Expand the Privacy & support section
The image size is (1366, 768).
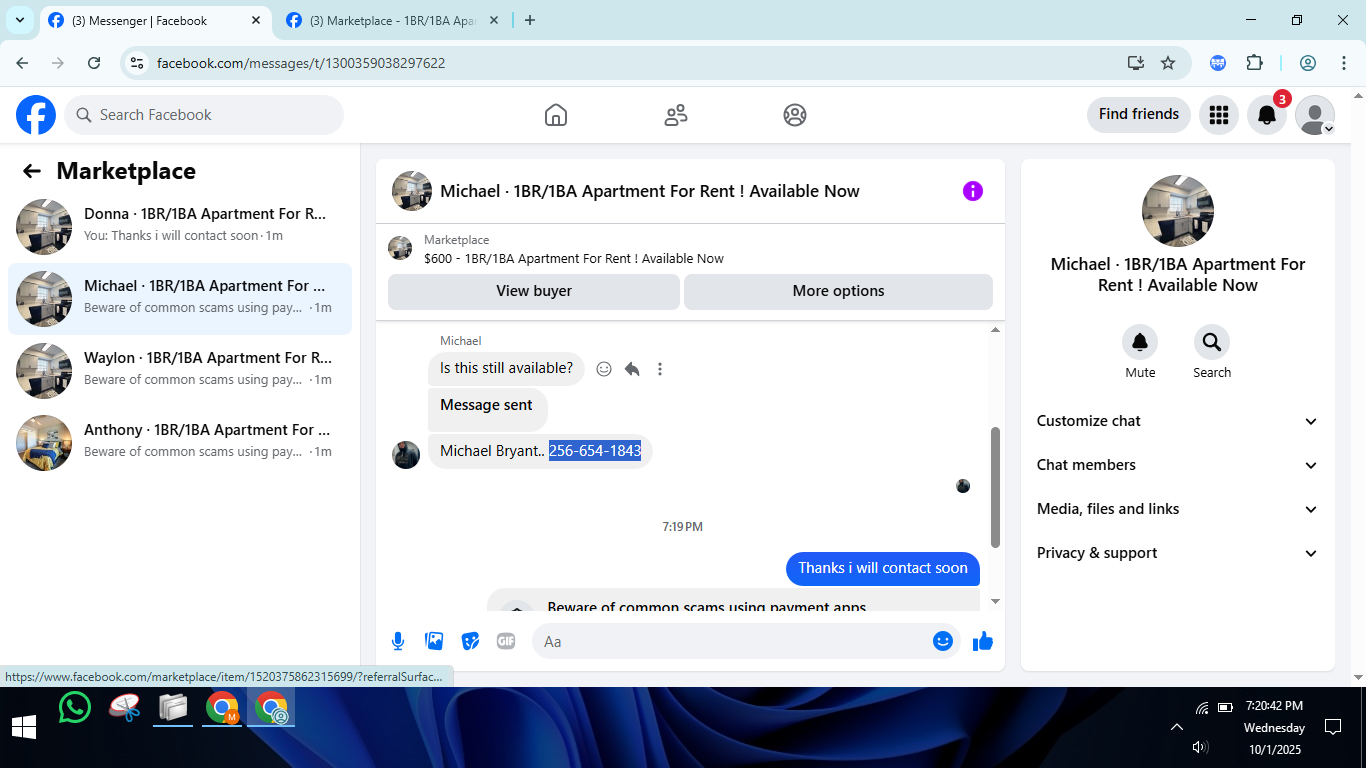point(1178,553)
